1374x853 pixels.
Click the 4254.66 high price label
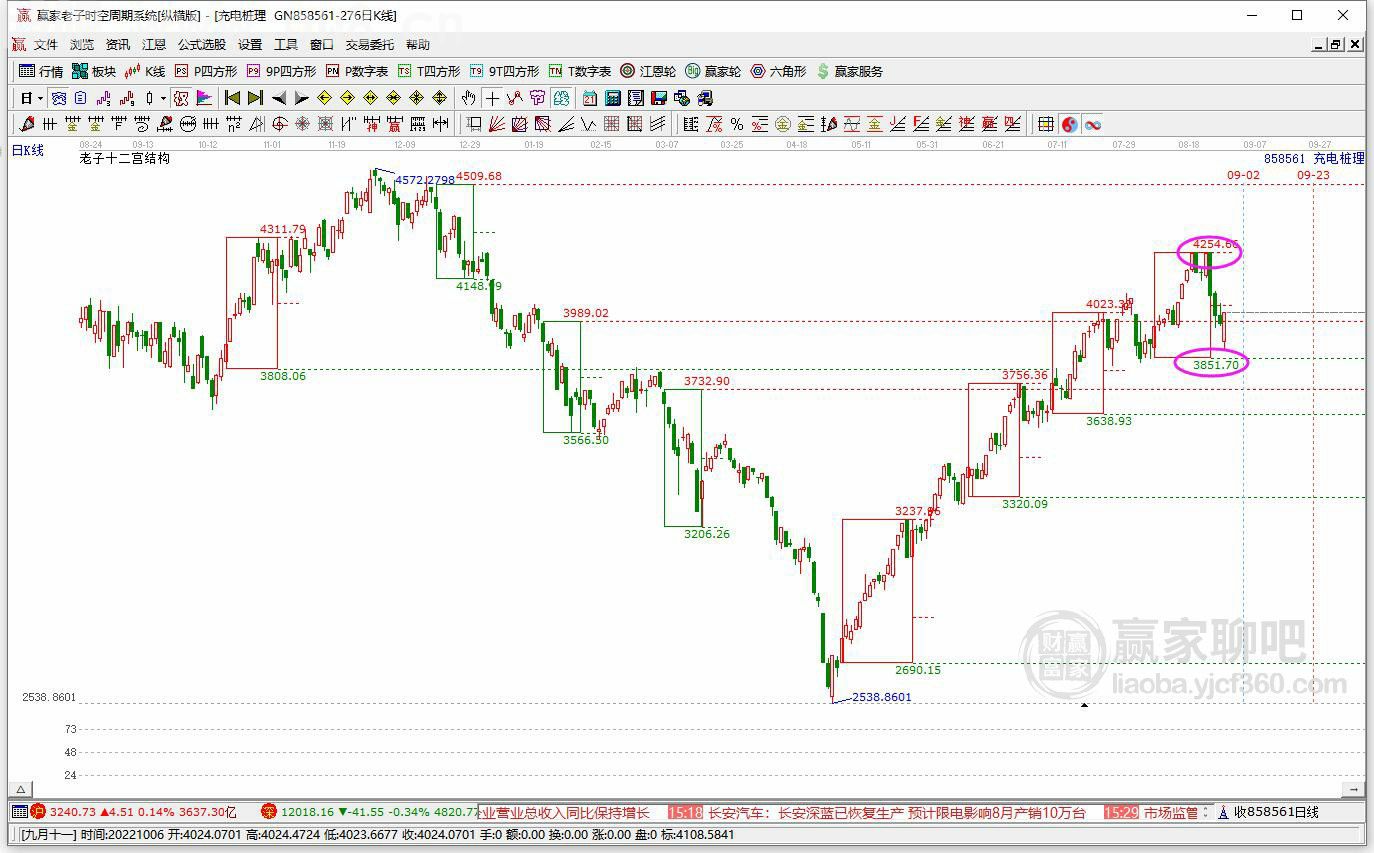1216,244
